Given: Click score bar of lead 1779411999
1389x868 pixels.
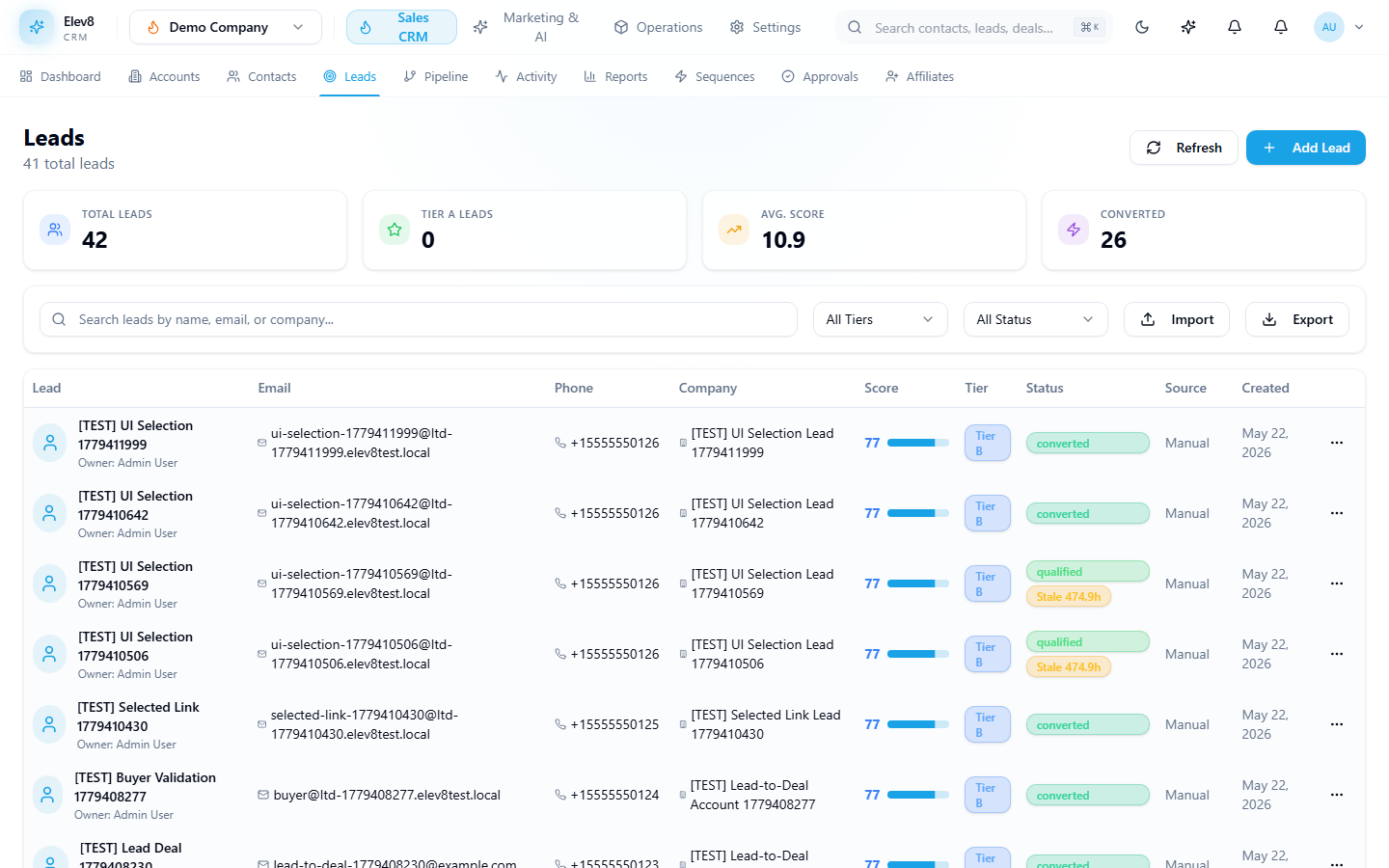Looking at the screenshot, I should 917,443.
